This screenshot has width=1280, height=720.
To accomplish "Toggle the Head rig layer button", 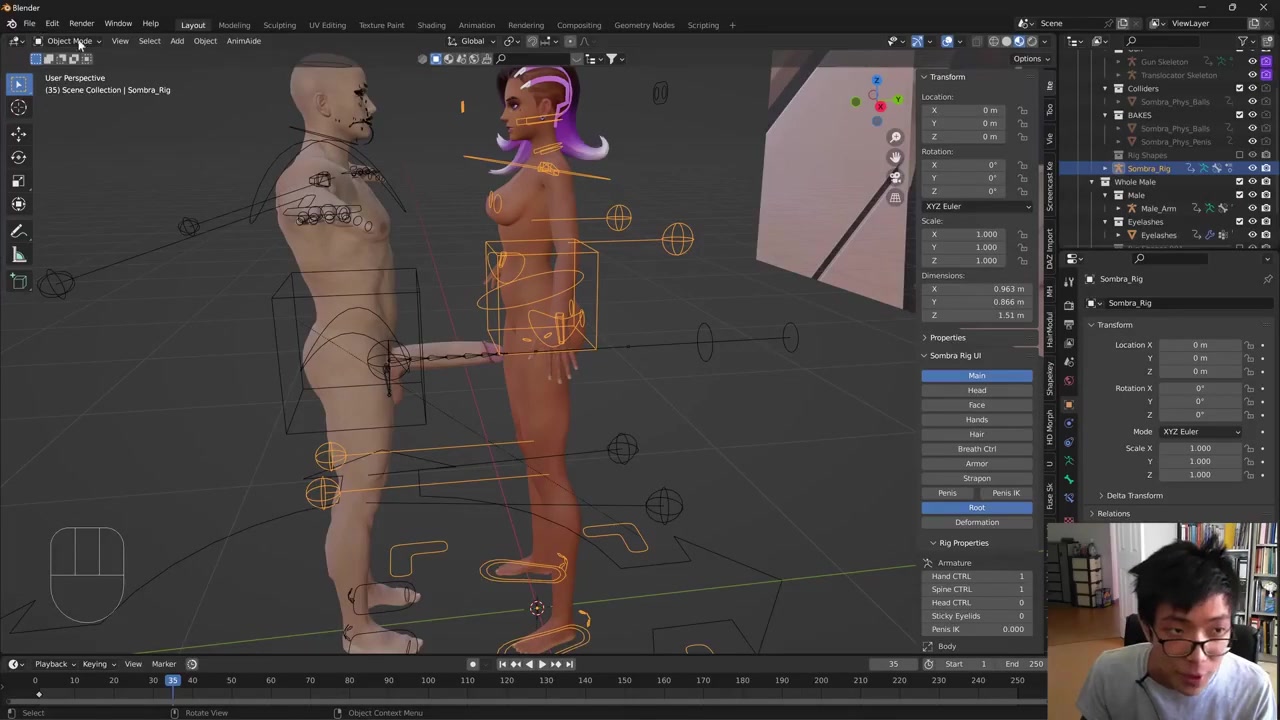I will [x=976, y=390].
